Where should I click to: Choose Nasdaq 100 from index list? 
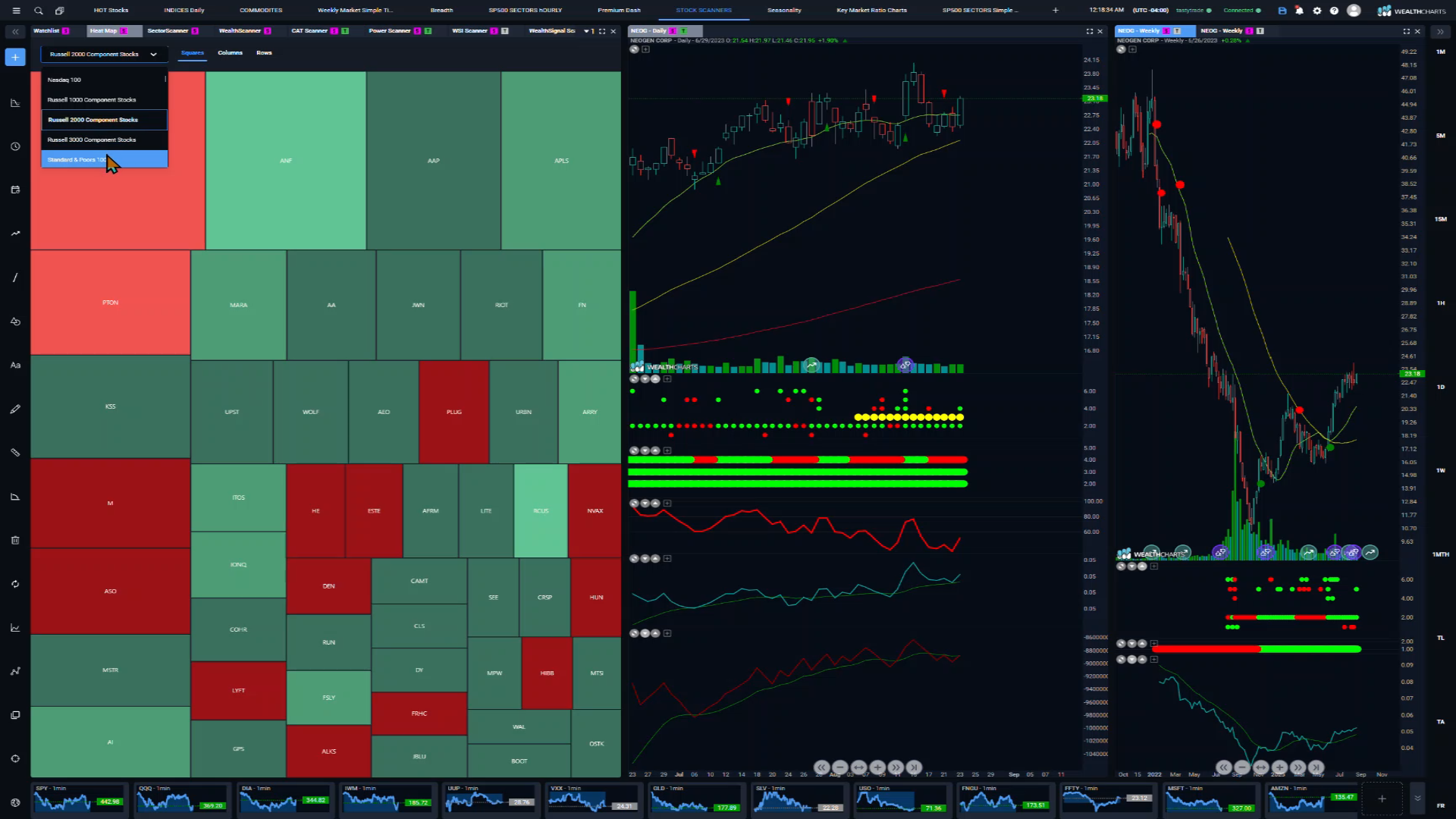(x=104, y=80)
